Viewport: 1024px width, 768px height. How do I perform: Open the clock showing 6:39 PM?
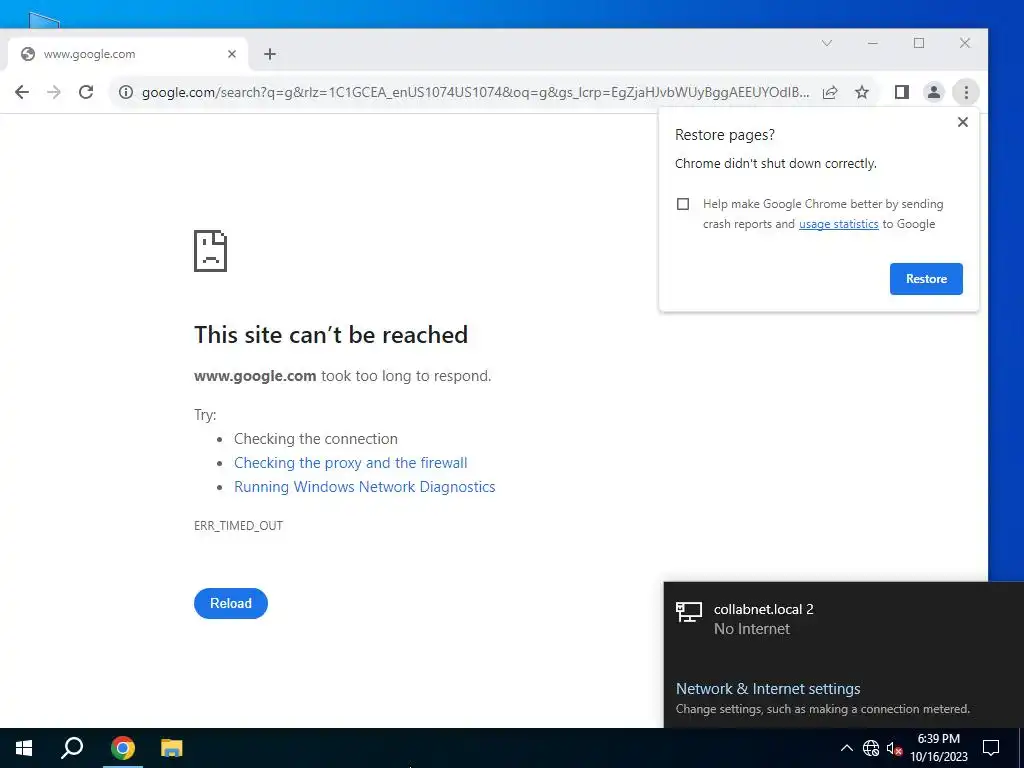point(939,748)
